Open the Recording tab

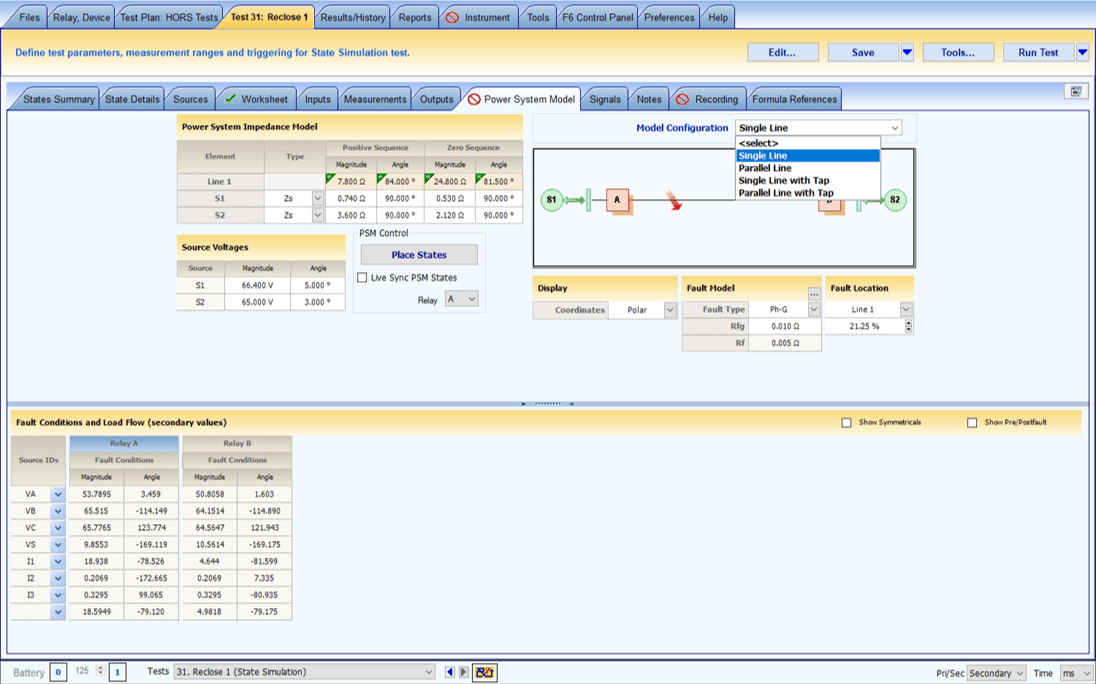(707, 99)
